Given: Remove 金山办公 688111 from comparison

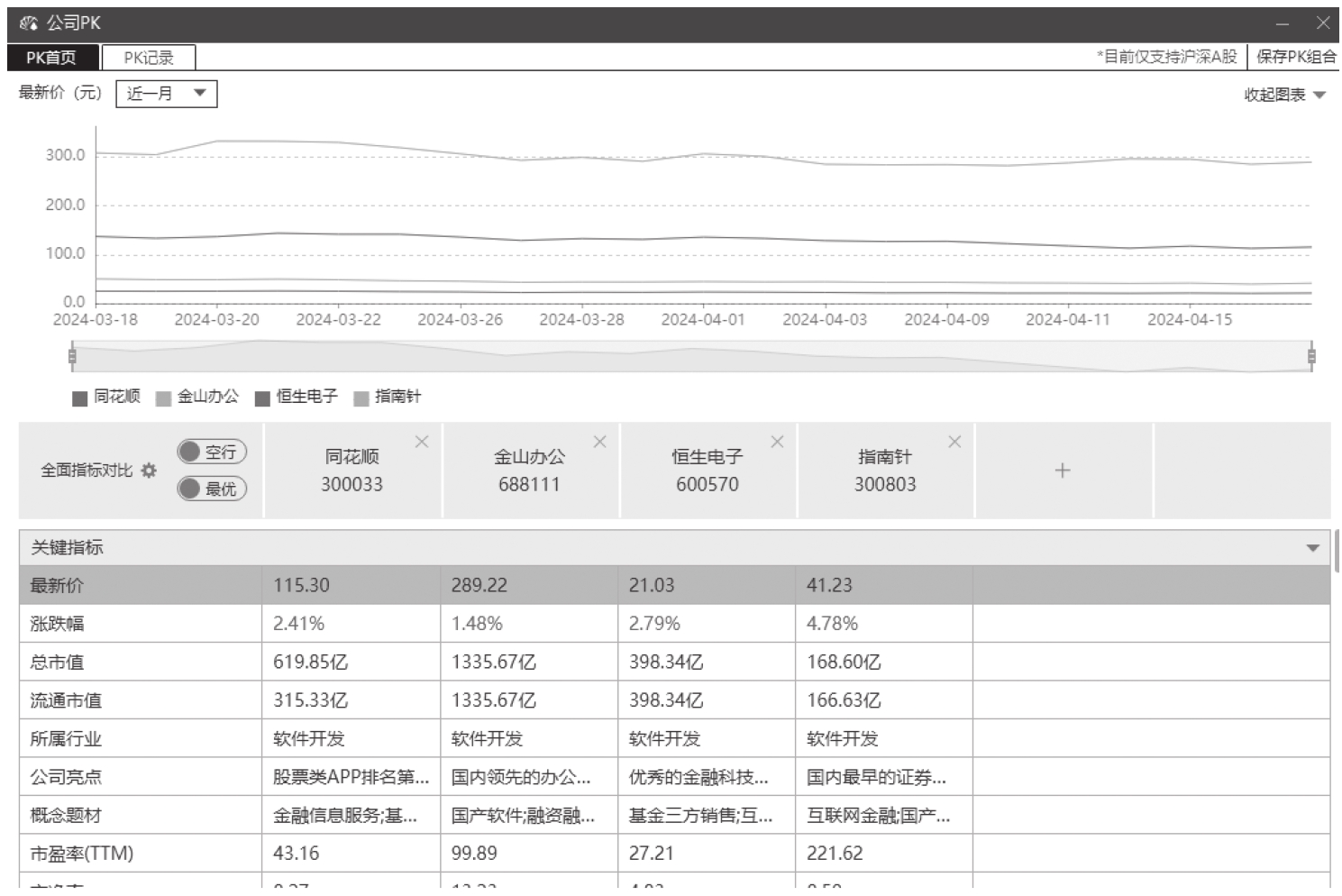Looking at the screenshot, I should (600, 442).
